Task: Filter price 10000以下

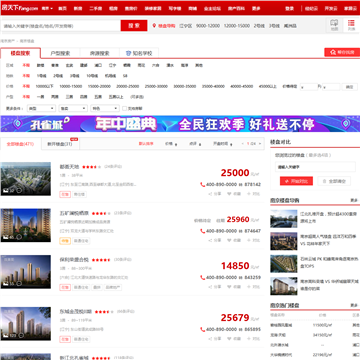Action: (x=45, y=86)
